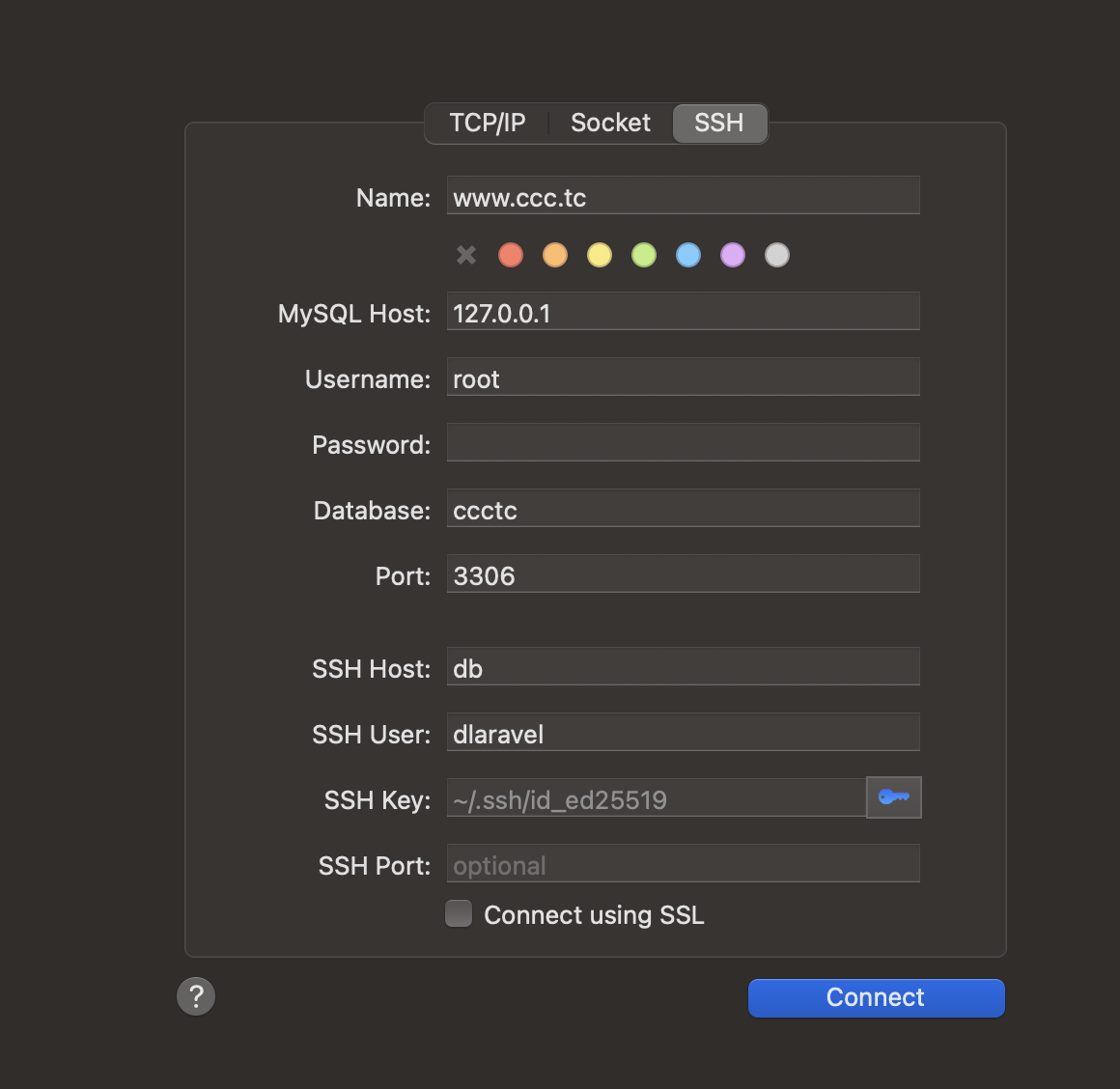Switch to the TCP/IP tab
The width and height of the screenshot is (1120, 1089).
[x=488, y=124]
